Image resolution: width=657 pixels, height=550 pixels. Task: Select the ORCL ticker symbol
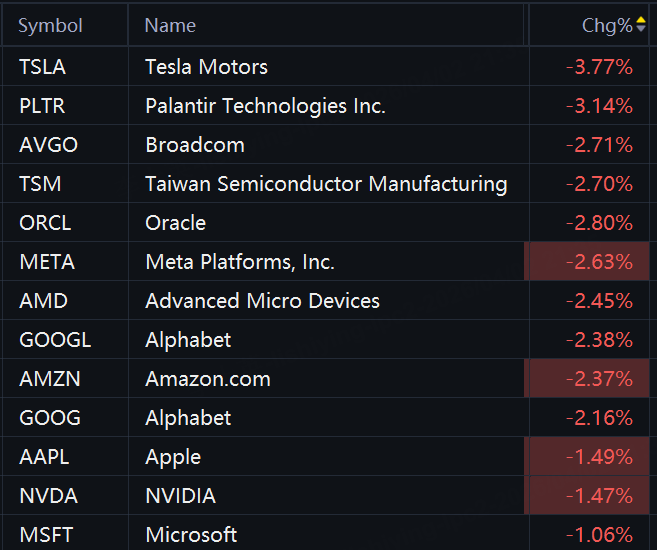[x=46, y=223]
